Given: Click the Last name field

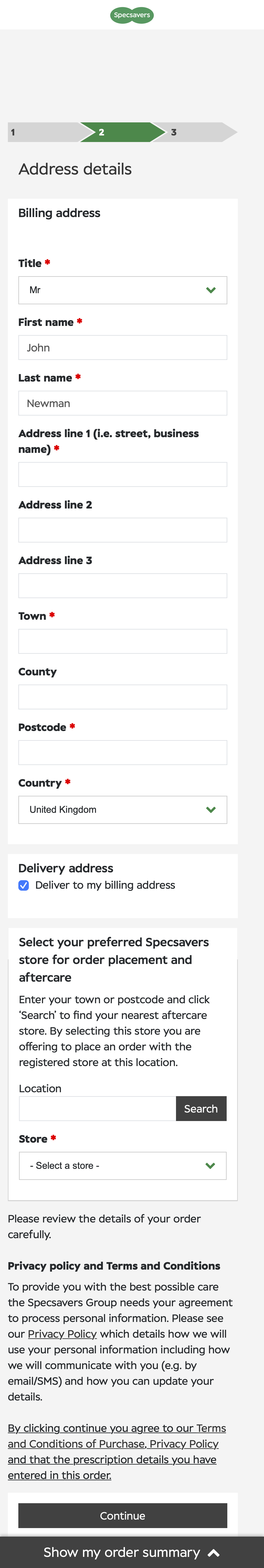Looking at the screenshot, I should (x=123, y=403).
